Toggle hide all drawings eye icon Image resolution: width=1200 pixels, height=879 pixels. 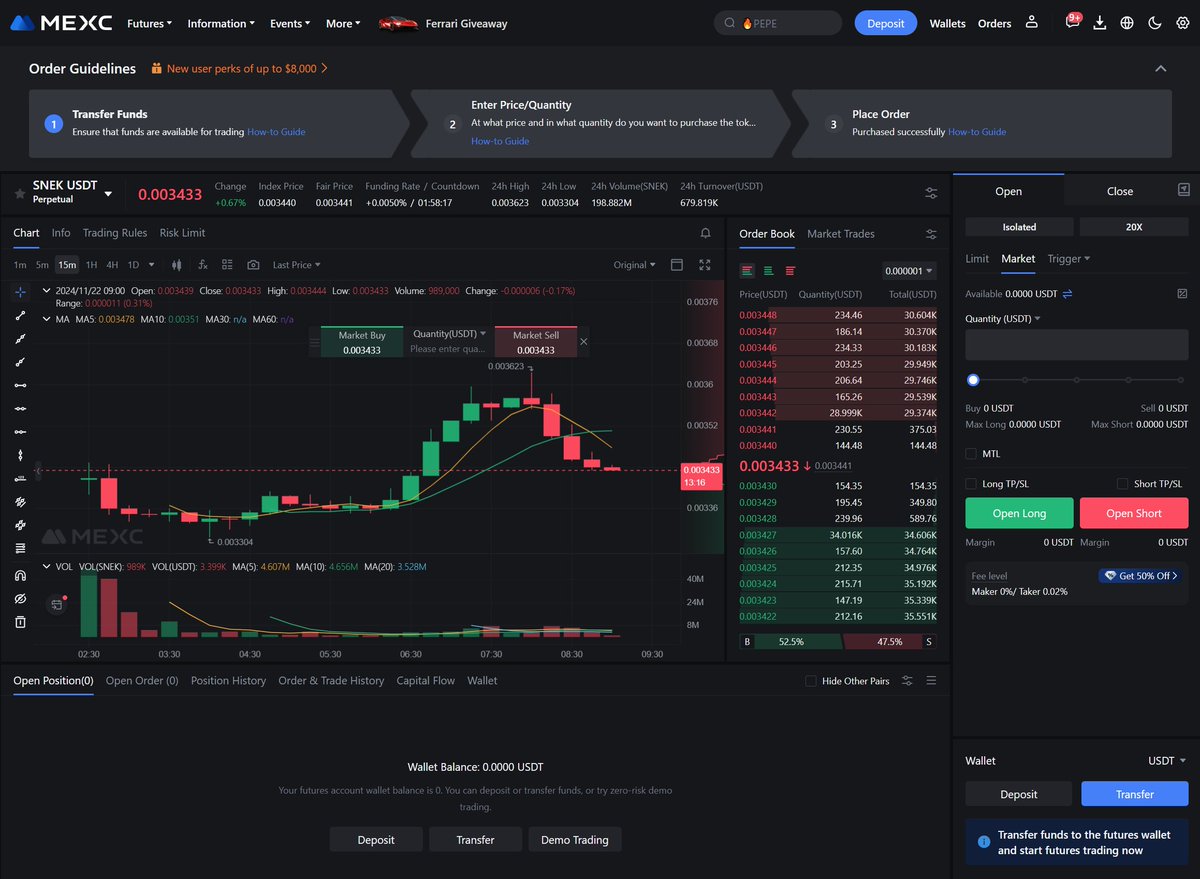(x=20, y=599)
